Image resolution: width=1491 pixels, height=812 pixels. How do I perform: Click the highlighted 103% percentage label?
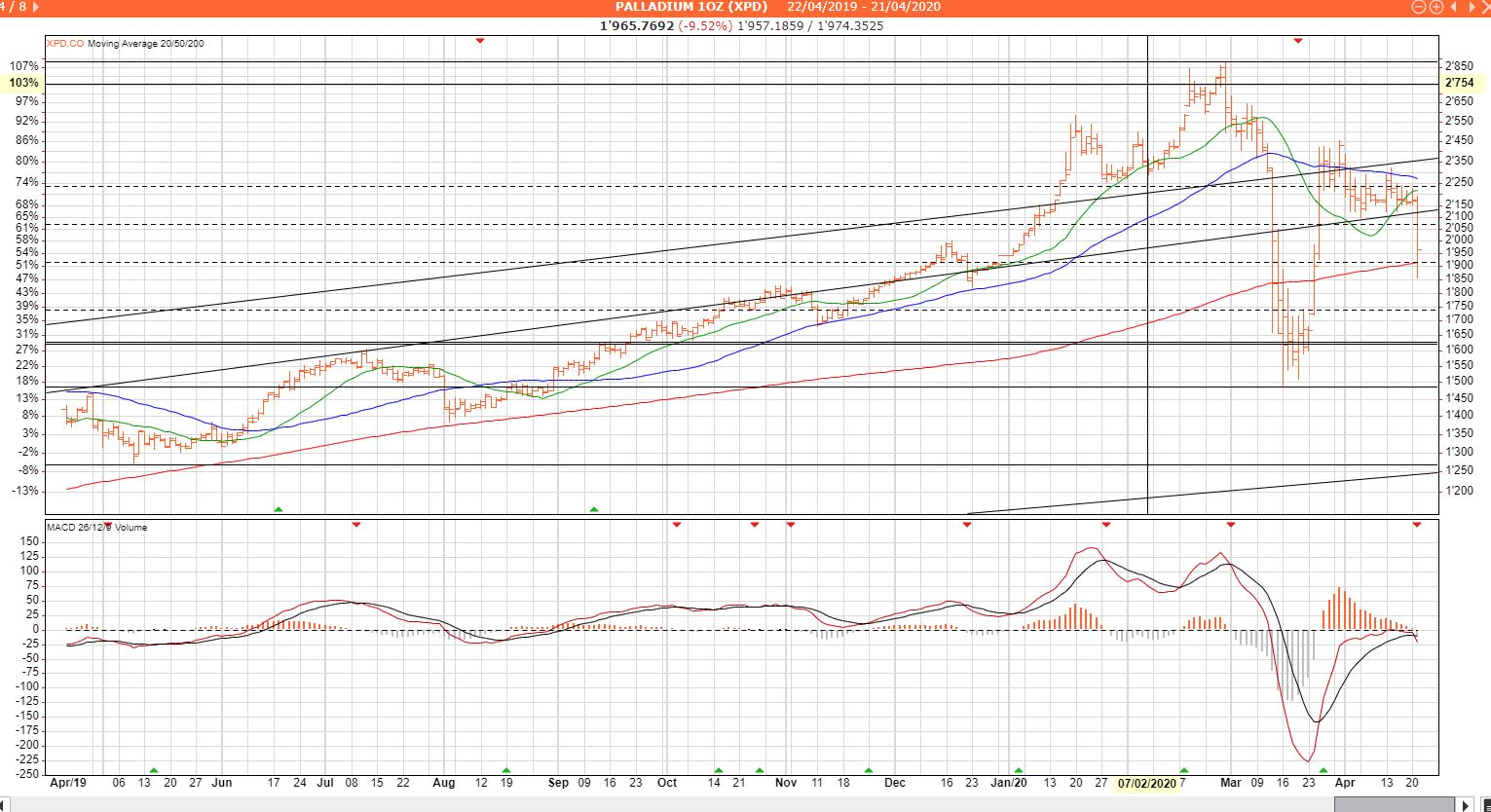[x=24, y=84]
